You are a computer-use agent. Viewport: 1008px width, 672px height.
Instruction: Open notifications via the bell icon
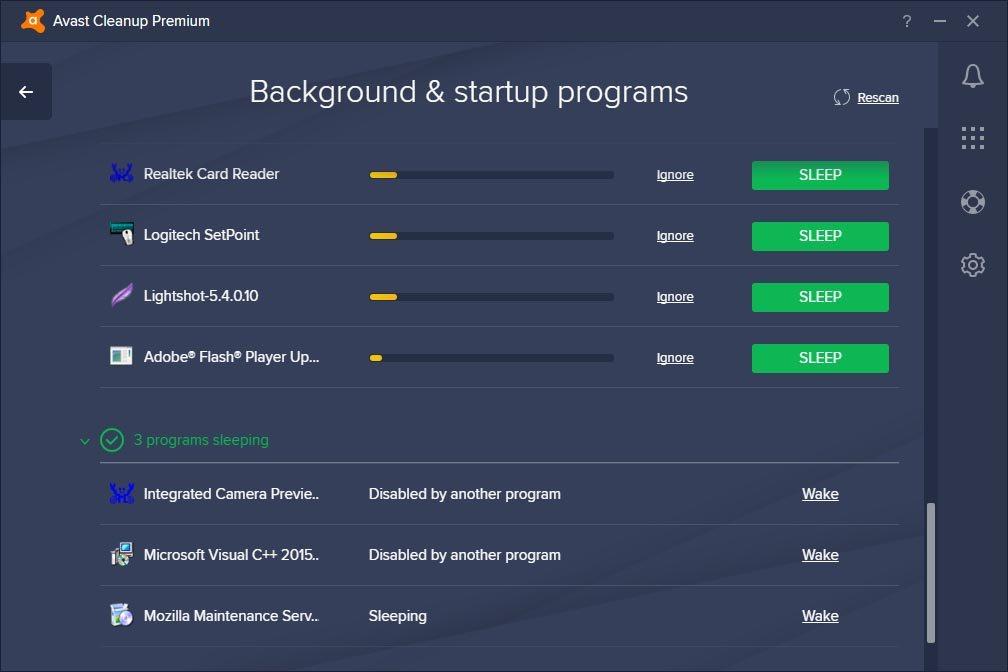tap(972, 75)
